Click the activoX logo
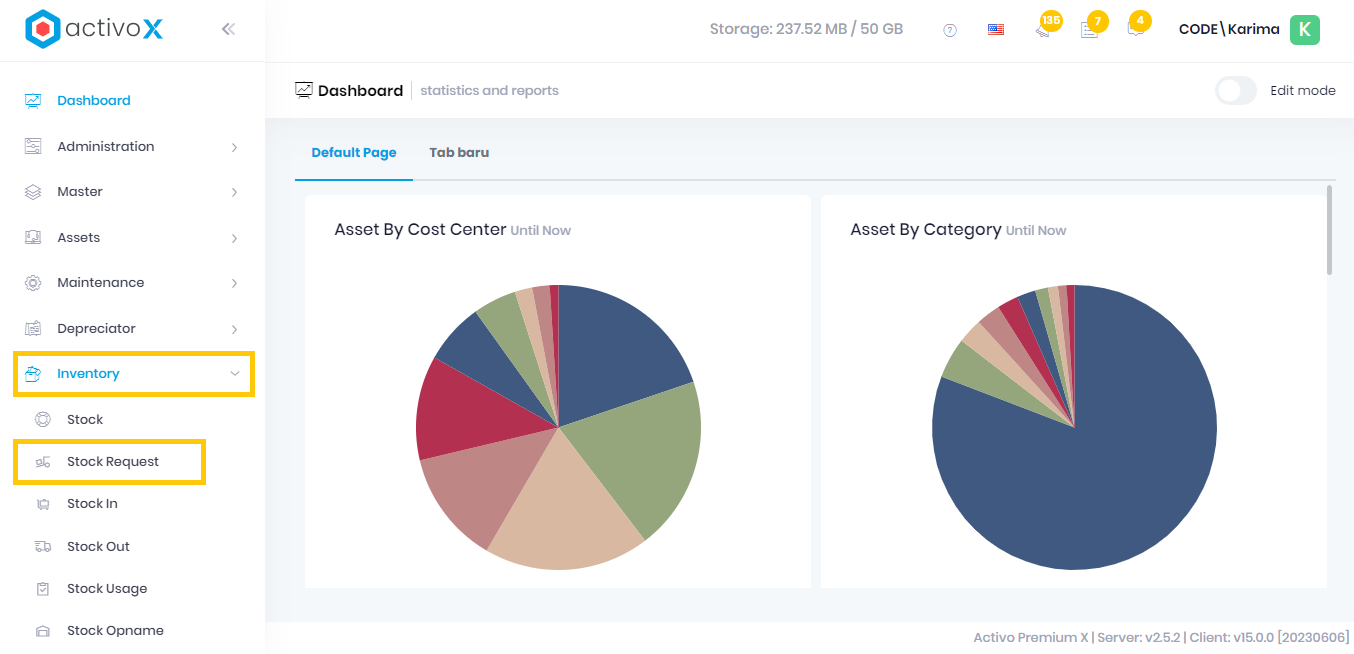 coord(94,29)
